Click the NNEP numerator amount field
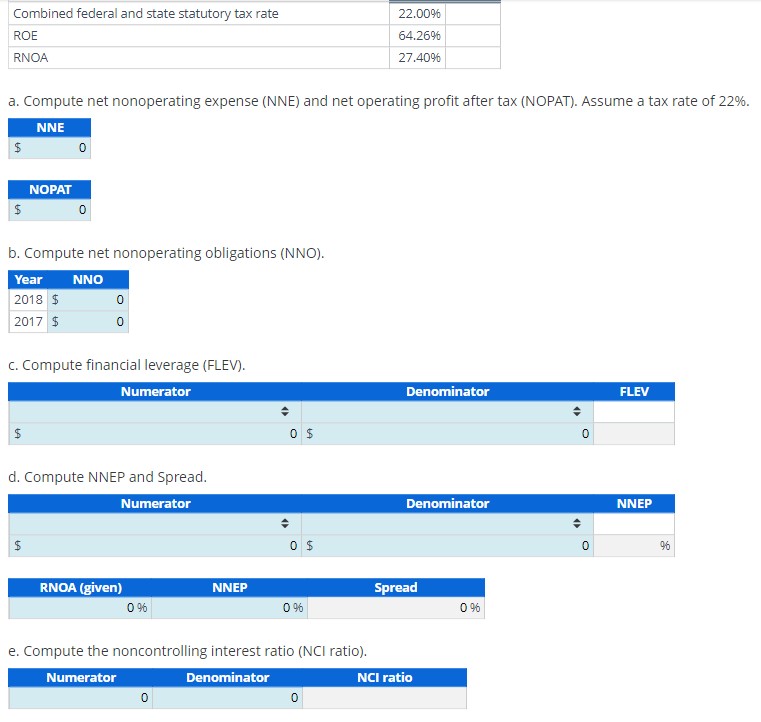 point(155,546)
